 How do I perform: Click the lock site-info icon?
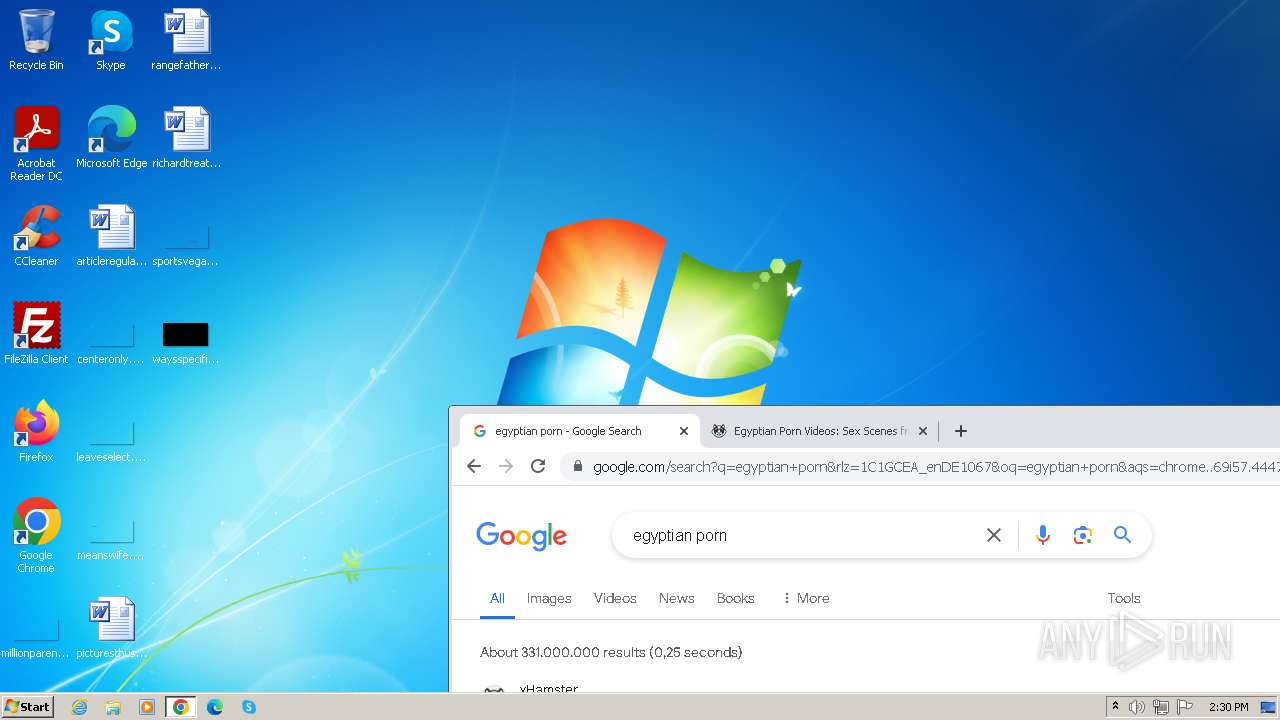coord(578,467)
